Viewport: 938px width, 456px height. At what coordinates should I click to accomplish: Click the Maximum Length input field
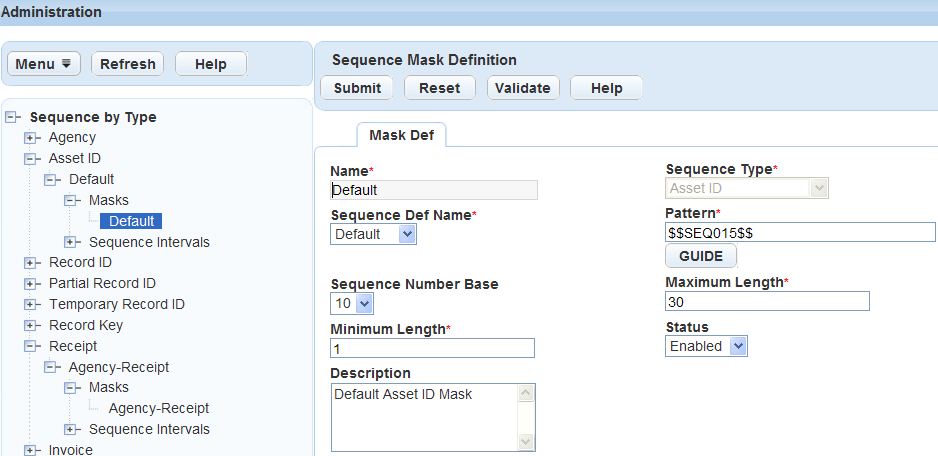766,301
